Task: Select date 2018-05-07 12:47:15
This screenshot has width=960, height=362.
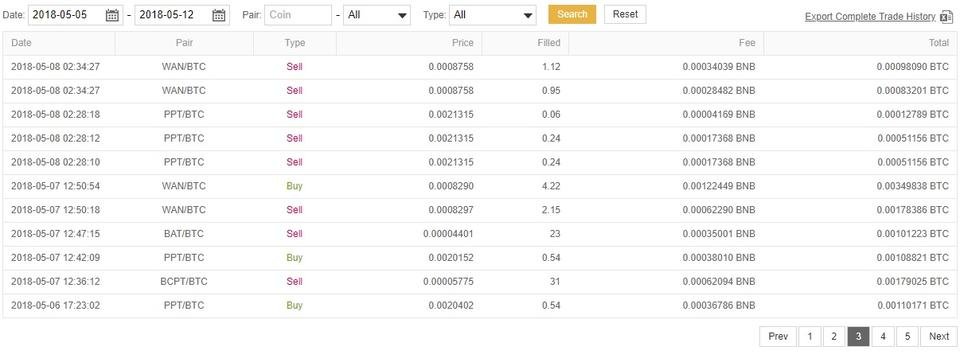Action: 56,234
